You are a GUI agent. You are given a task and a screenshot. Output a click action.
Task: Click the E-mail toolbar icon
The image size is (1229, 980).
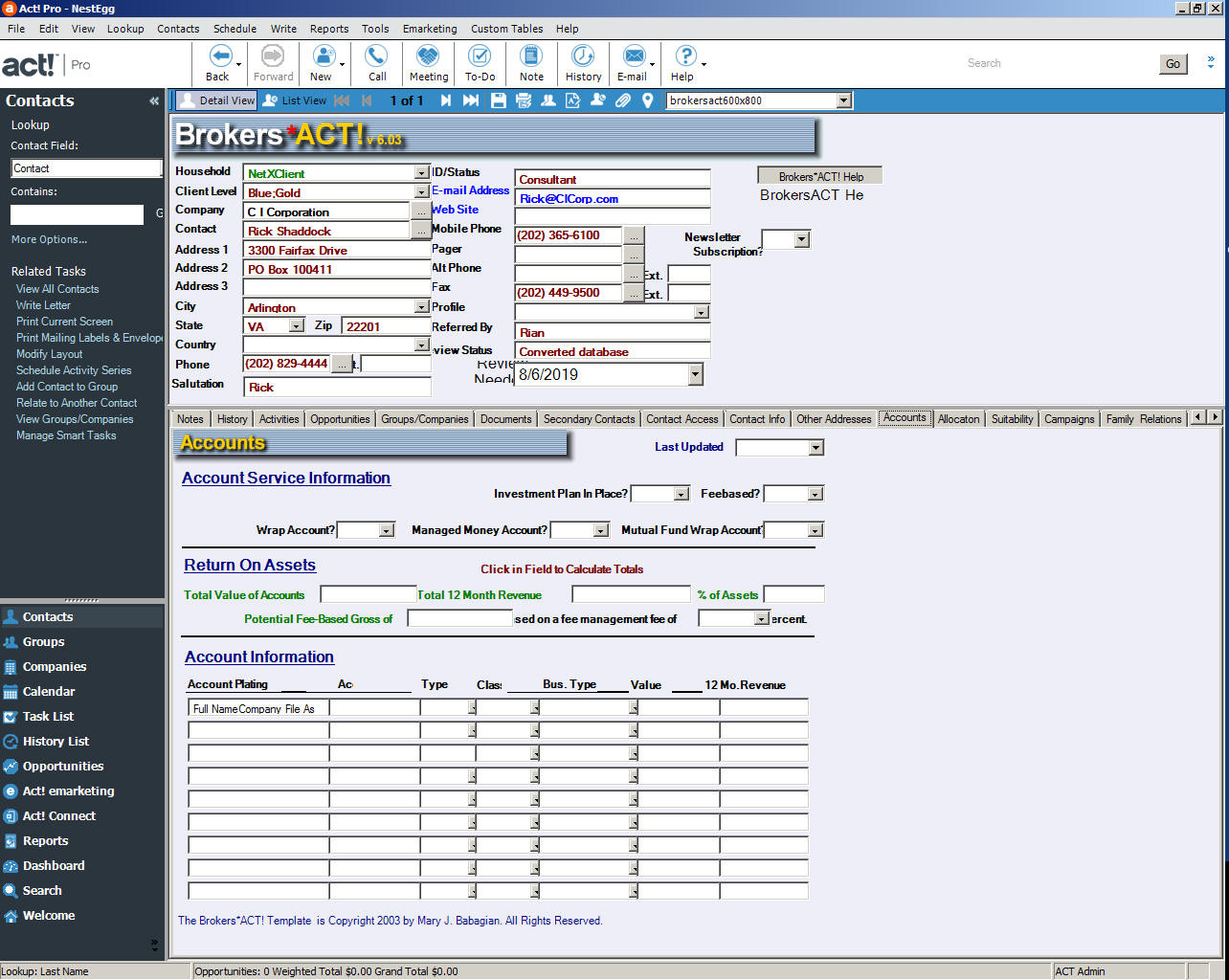(634, 56)
